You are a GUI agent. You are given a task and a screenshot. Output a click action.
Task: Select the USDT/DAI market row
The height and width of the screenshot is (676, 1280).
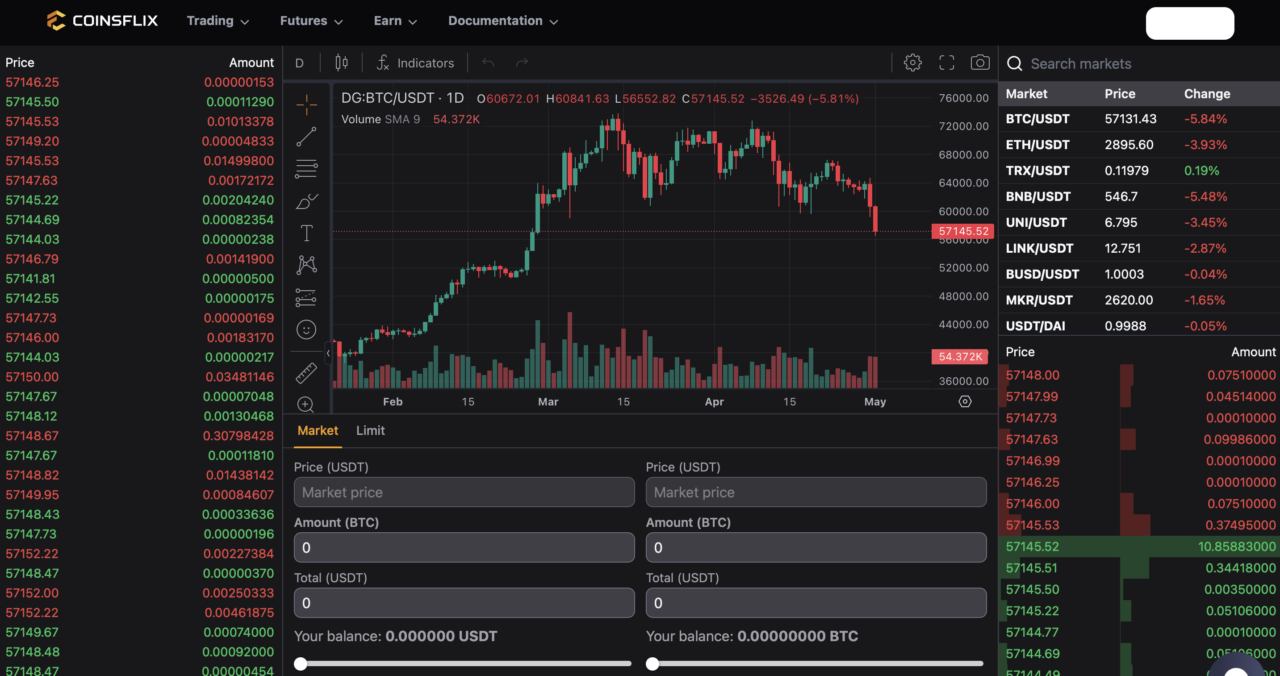click(x=1139, y=326)
